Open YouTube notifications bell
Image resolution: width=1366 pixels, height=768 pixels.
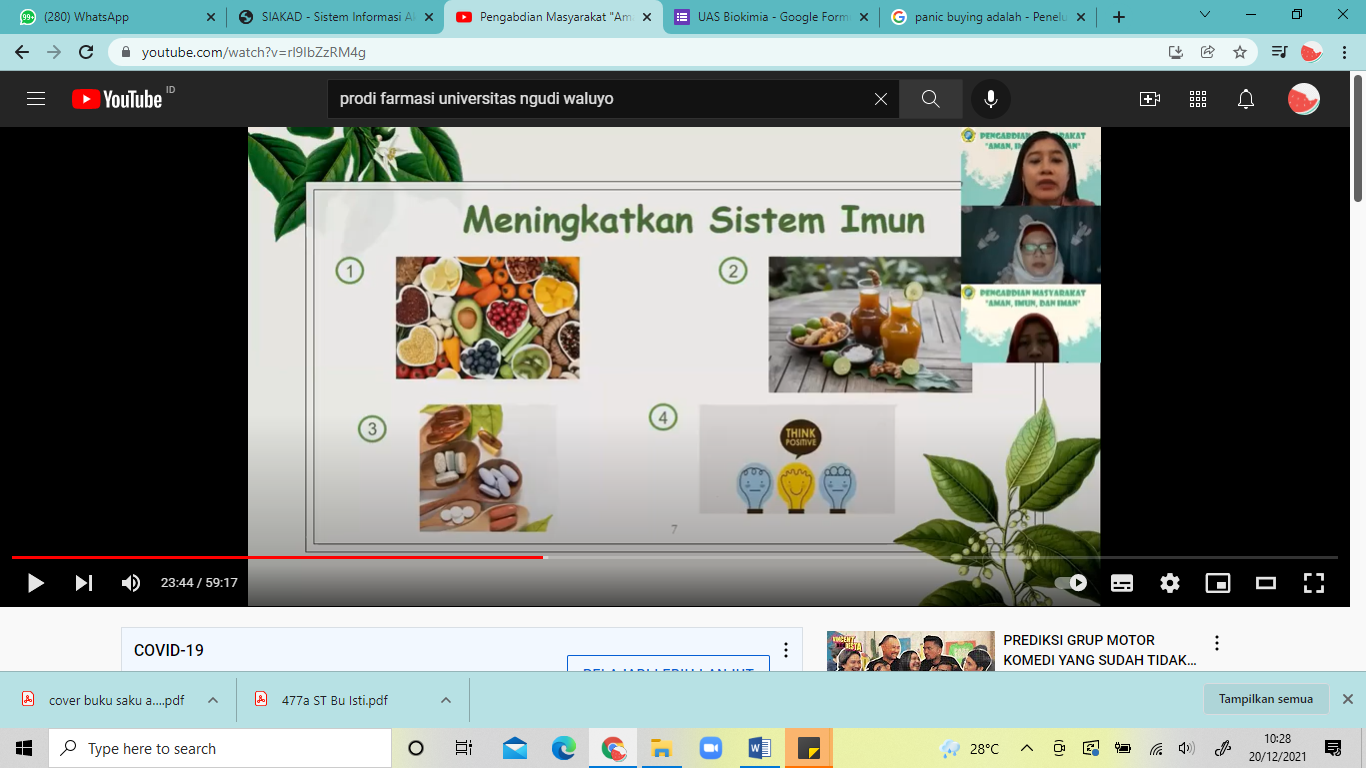[1246, 99]
